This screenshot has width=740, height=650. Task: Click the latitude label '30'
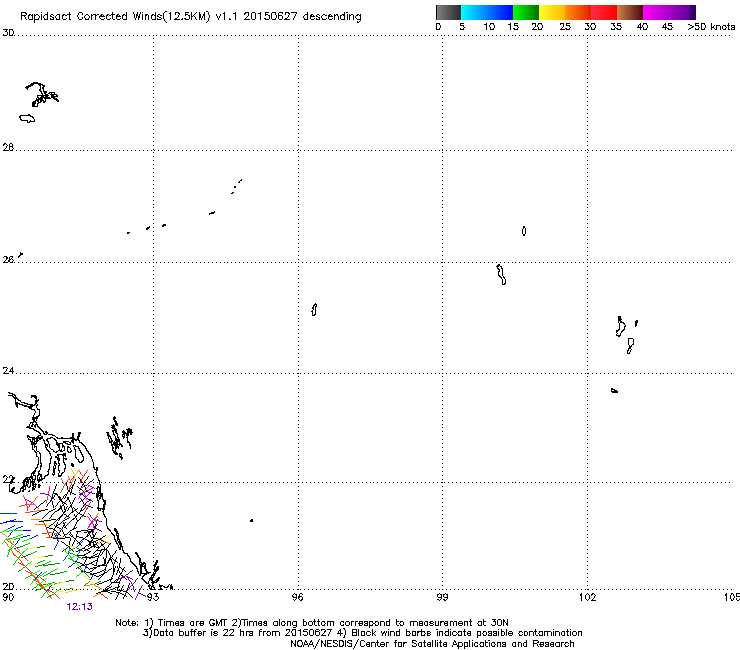(x=8, y=33)
